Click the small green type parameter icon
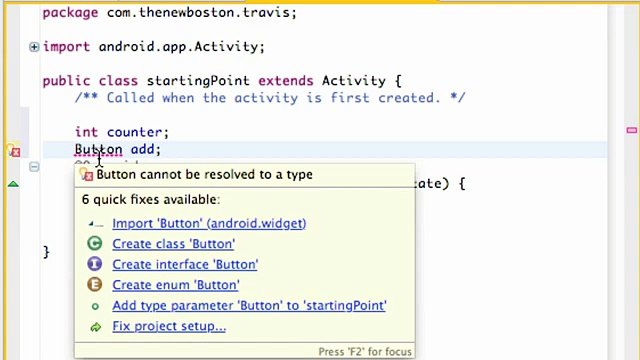 (x=95, y=306)
